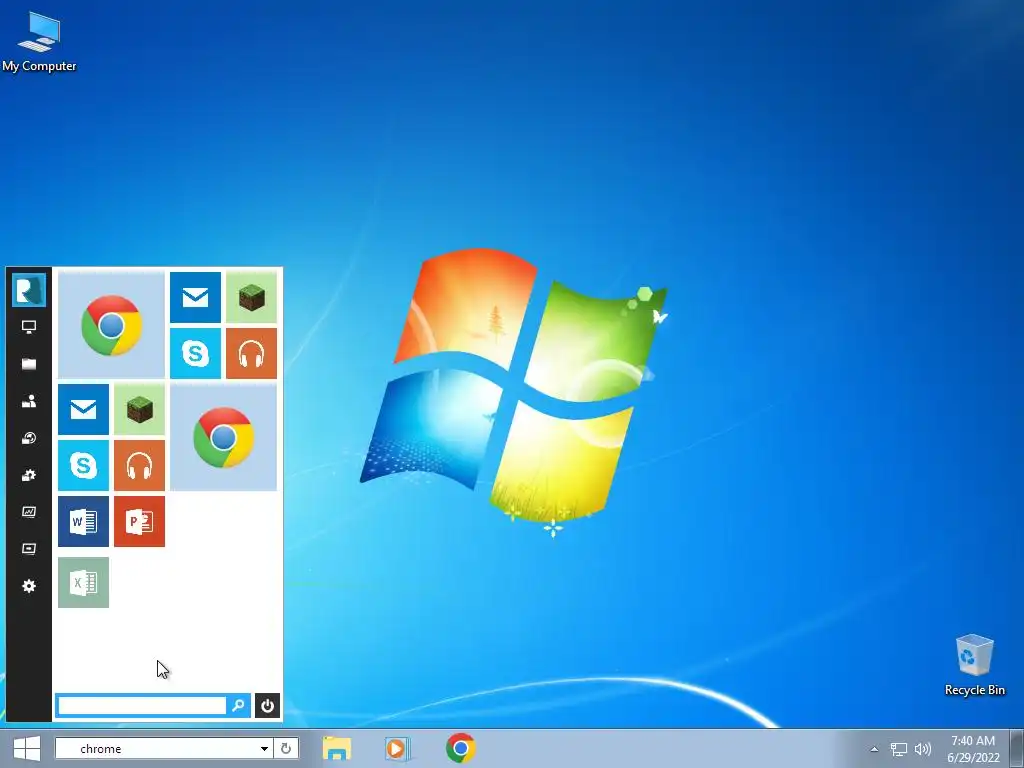Viewport: 1024px width, 768px height.
Task: Click the start menu search magnifier button
Action: (x=238, y=705)
